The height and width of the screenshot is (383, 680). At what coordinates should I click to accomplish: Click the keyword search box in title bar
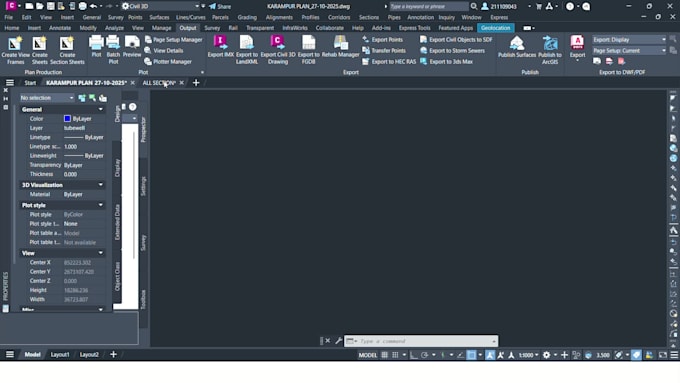(x=428, y=6)
